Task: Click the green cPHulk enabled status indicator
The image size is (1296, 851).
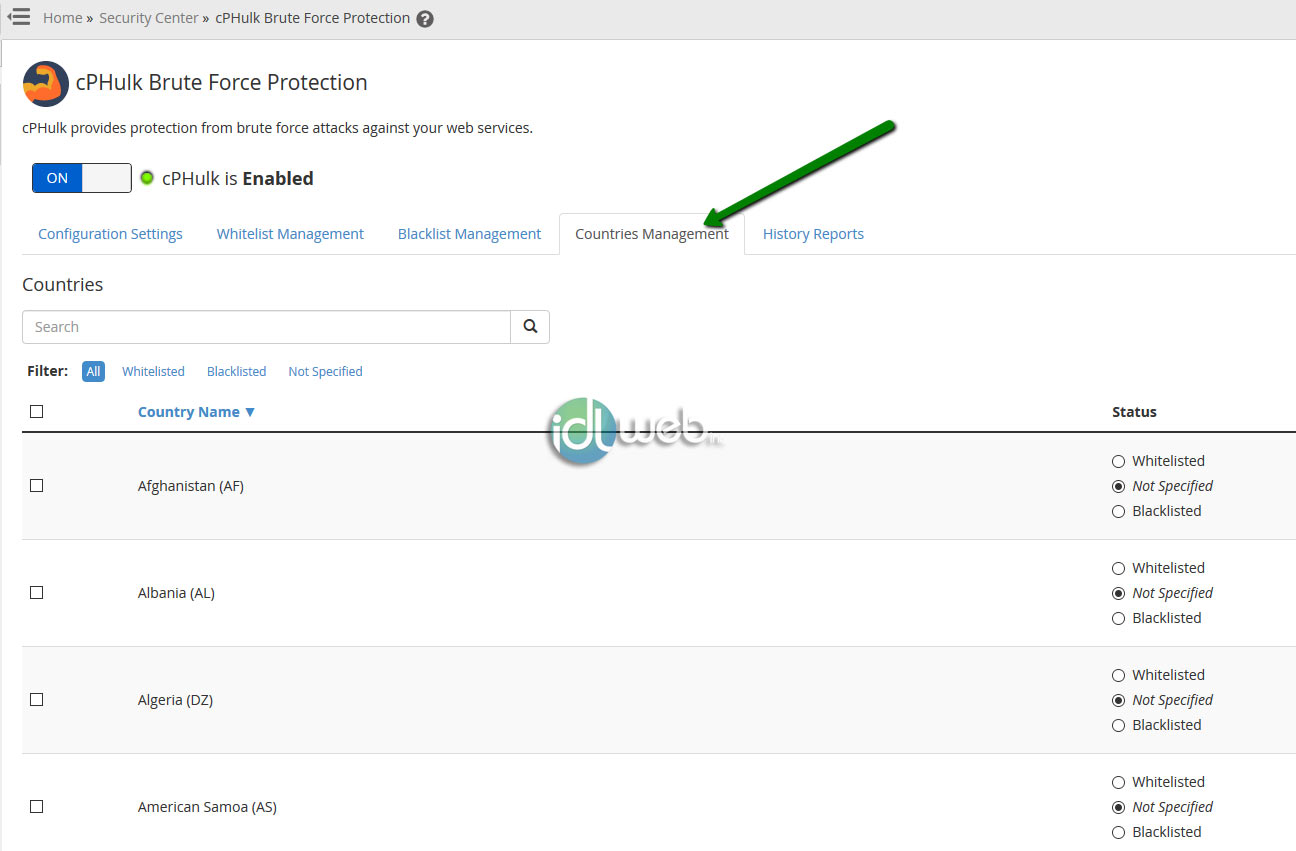Action: [x=147, y=178]
